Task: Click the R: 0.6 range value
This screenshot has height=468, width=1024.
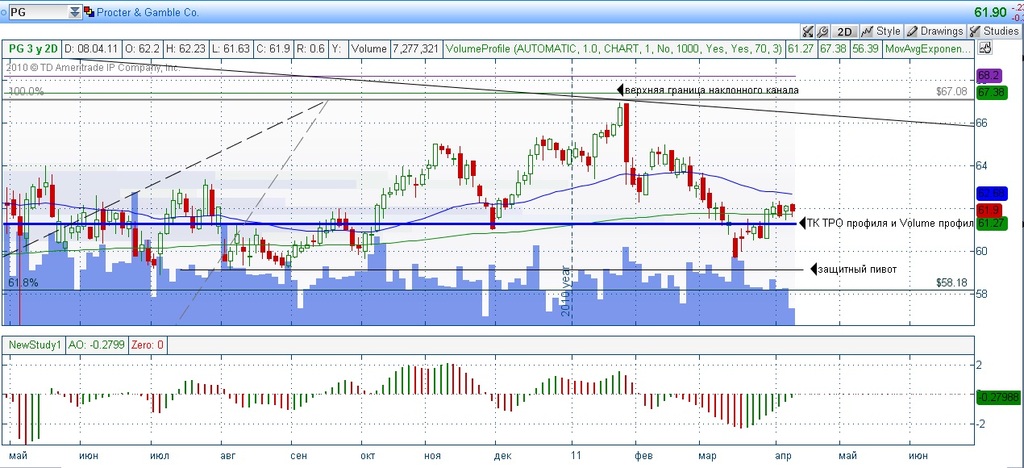Action: click(x=310, y=48)
